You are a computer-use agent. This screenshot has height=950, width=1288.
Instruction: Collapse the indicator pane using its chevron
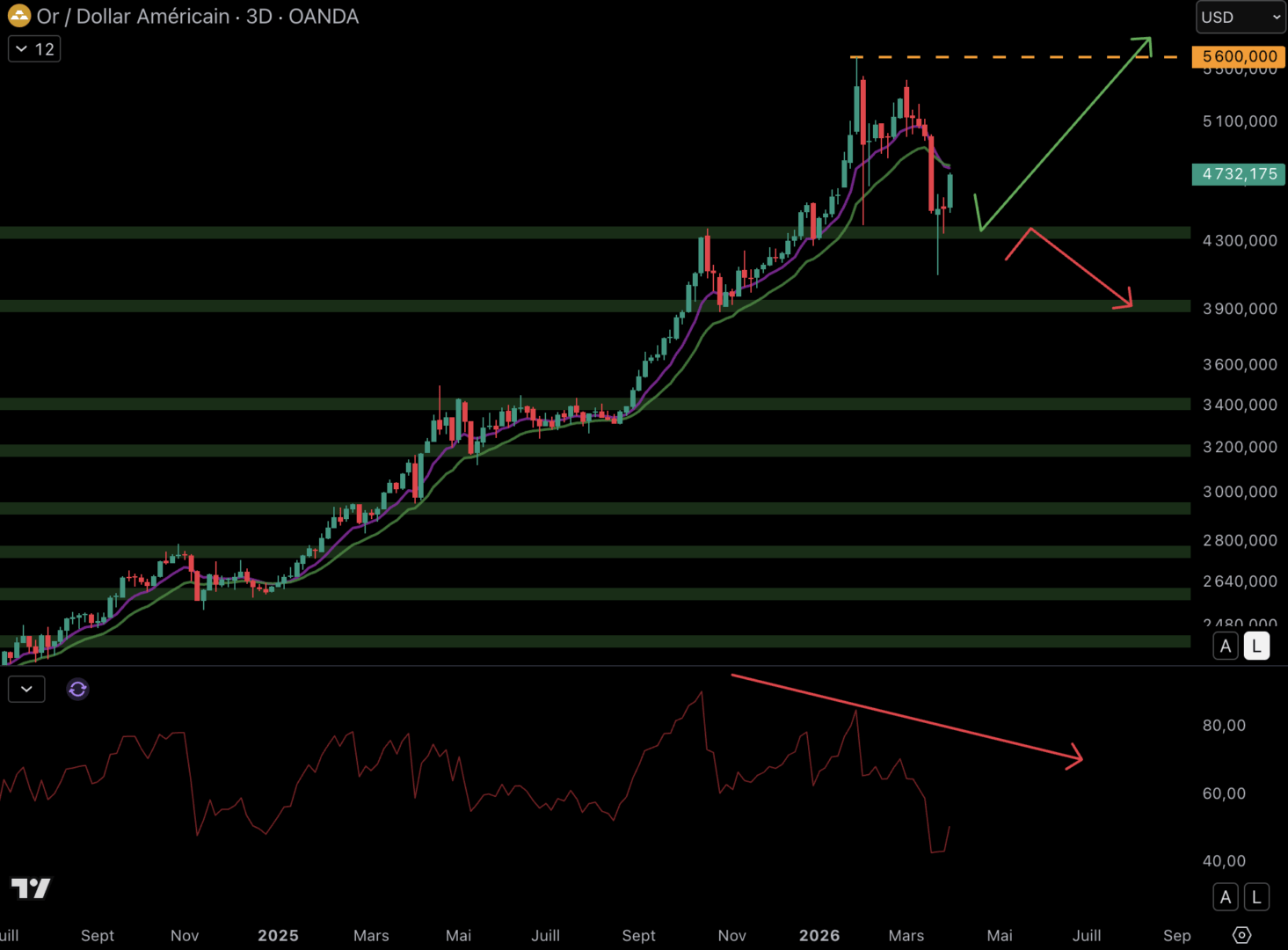pos(25,689)
